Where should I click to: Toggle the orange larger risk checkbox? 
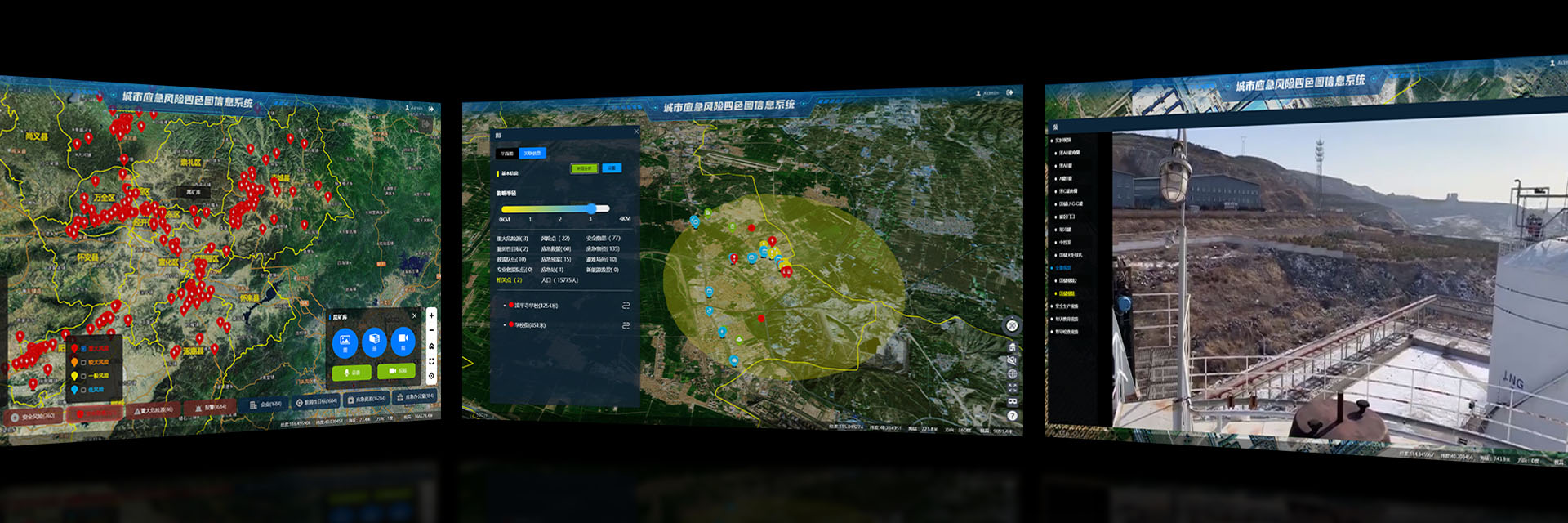click(x=83, y=363)
